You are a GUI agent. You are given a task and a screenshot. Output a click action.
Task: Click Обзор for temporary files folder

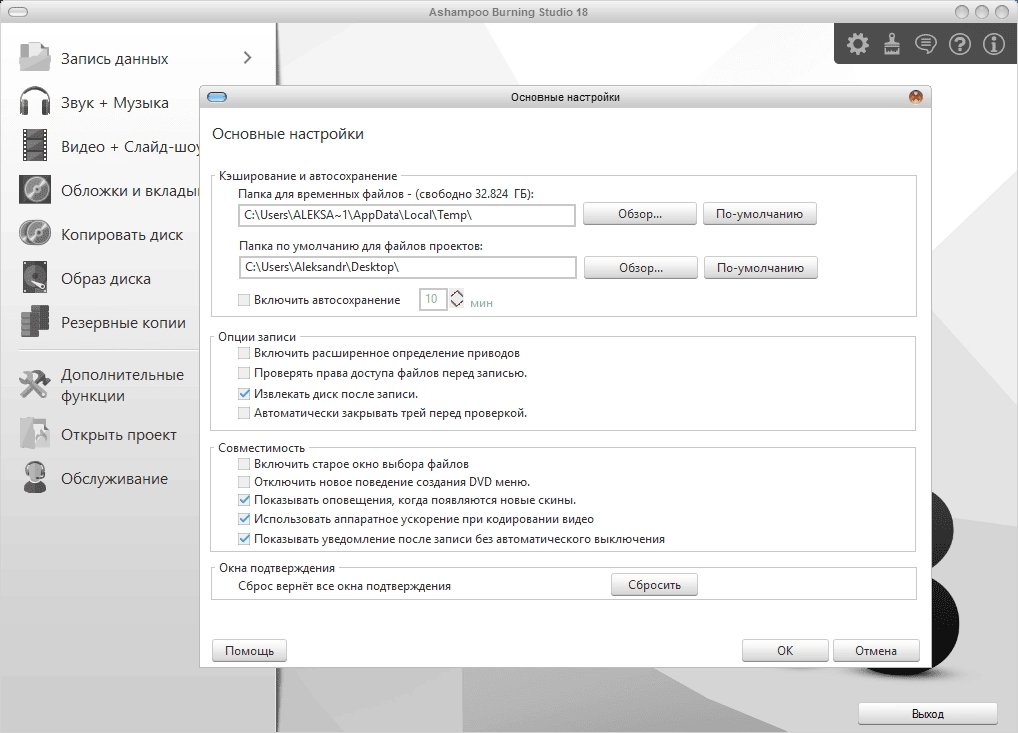639,214
